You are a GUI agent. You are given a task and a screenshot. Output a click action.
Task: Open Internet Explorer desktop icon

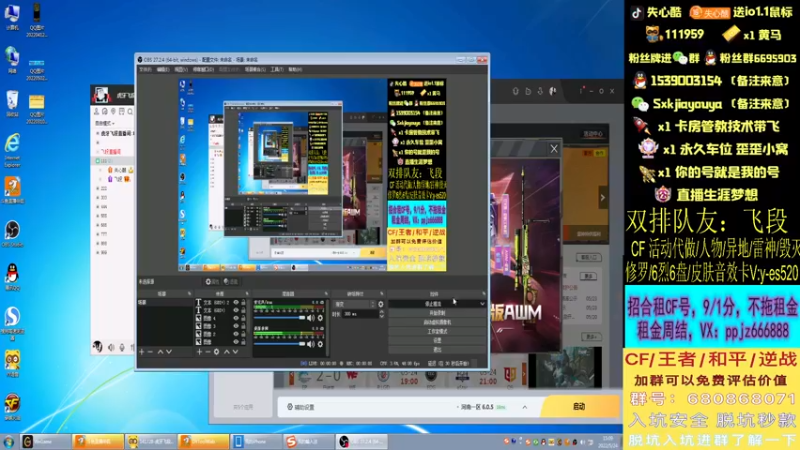12,149
